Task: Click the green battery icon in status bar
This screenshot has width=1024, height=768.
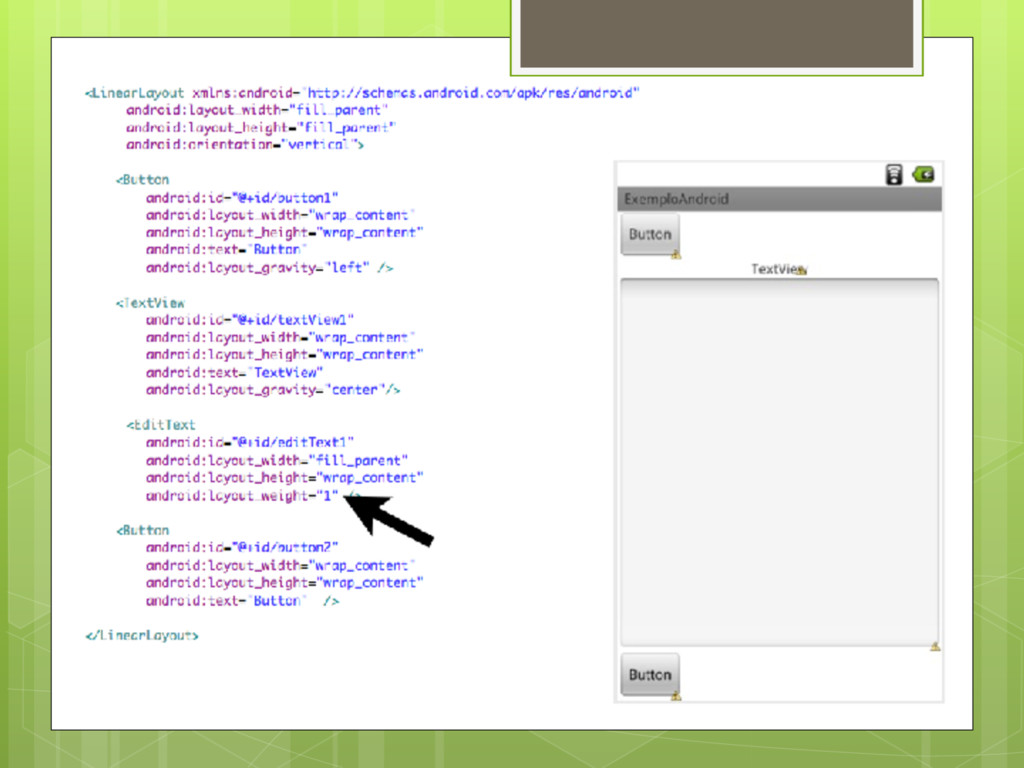Action: point(923,174)
